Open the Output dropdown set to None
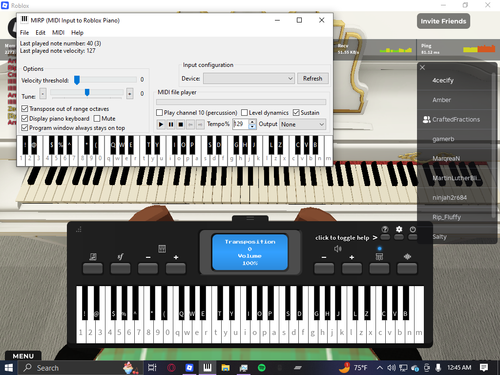Screen dimensions: 500x375 pos(302,124)
